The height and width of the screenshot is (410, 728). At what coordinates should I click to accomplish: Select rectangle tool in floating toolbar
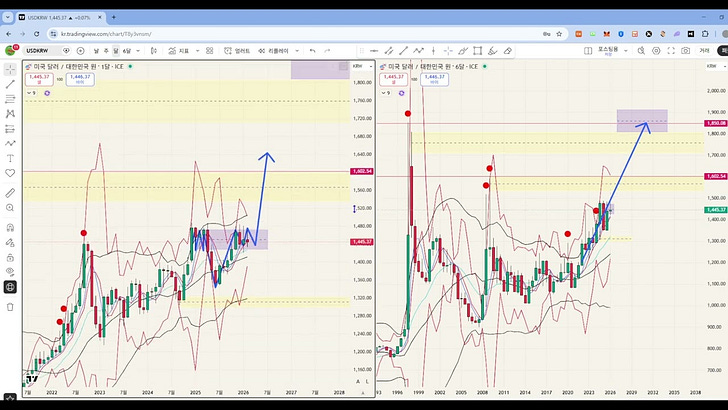click(477, 51)
